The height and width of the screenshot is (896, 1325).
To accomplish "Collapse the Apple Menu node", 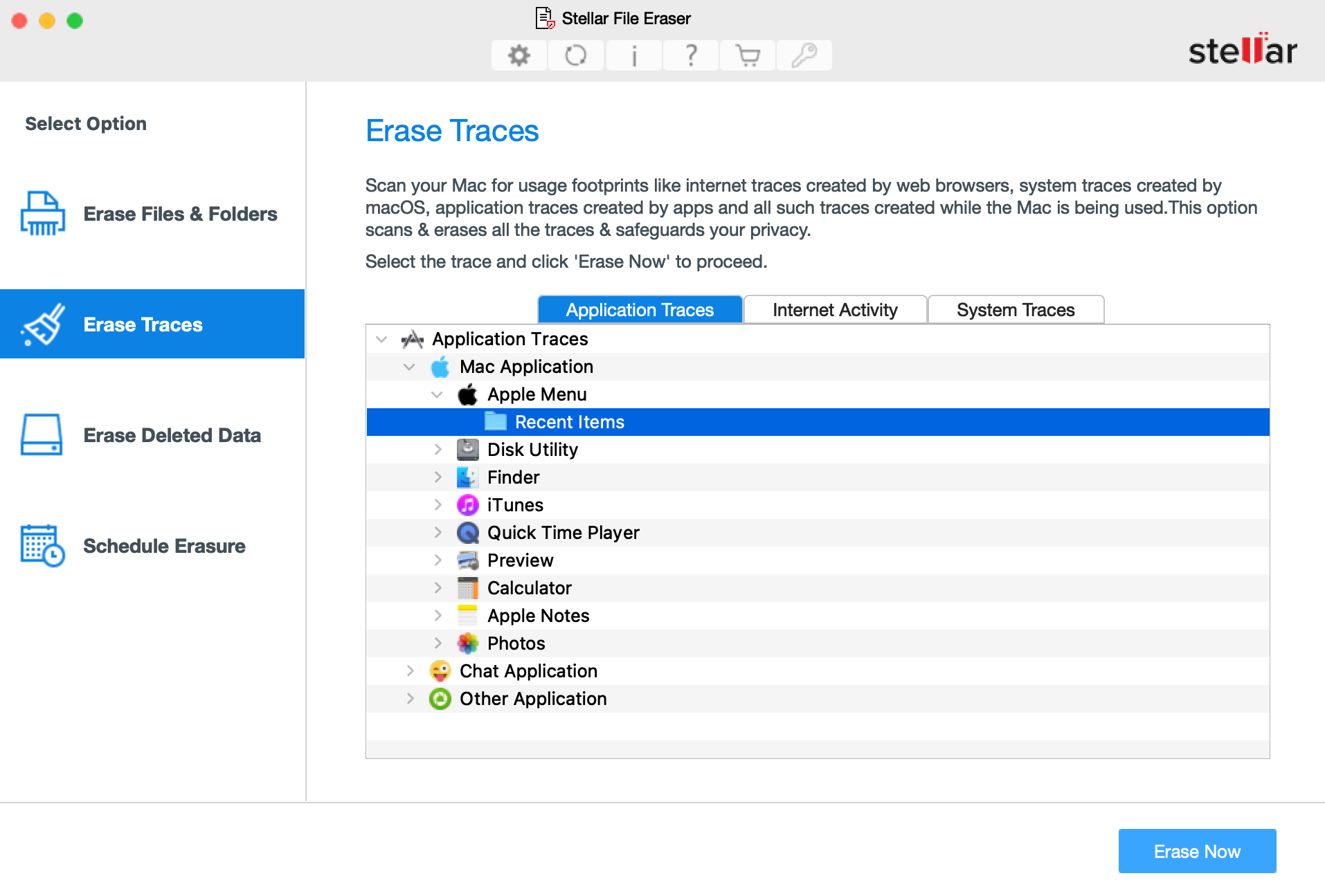I will pos(437,394).
